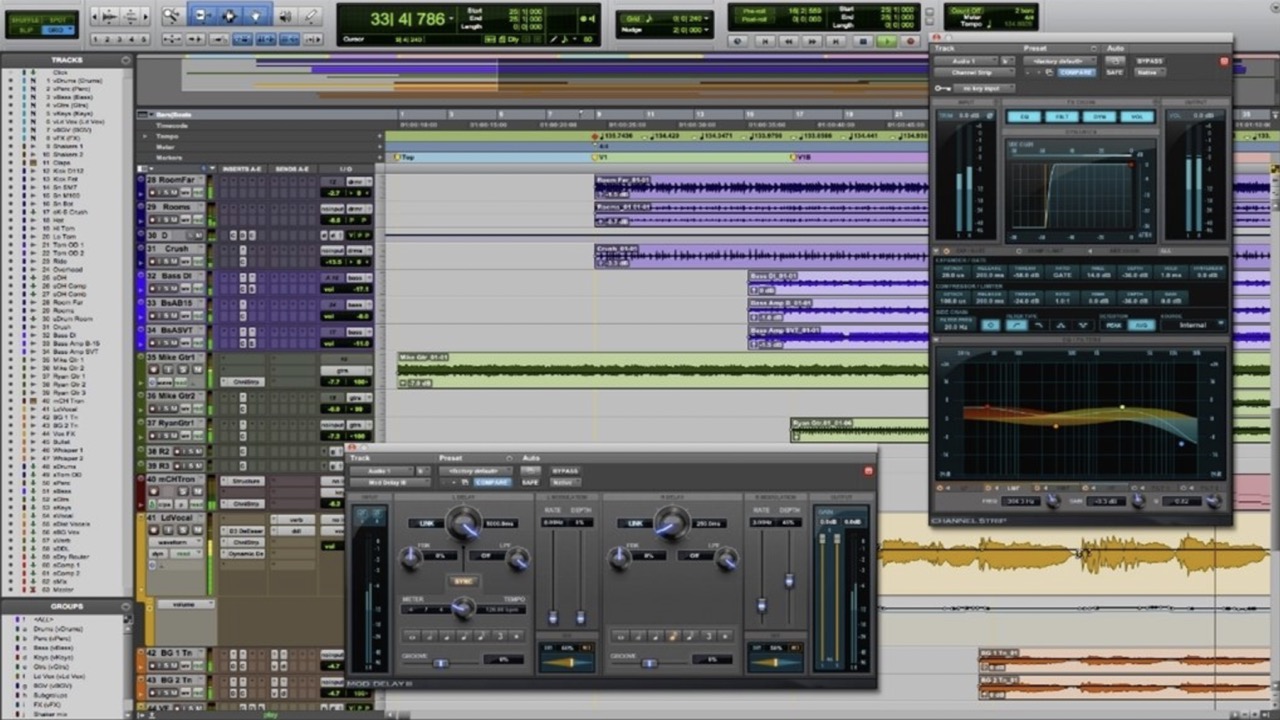Mute the Crush track
Viewport: 1280px width, 720px height.
[x=176, y=262]
